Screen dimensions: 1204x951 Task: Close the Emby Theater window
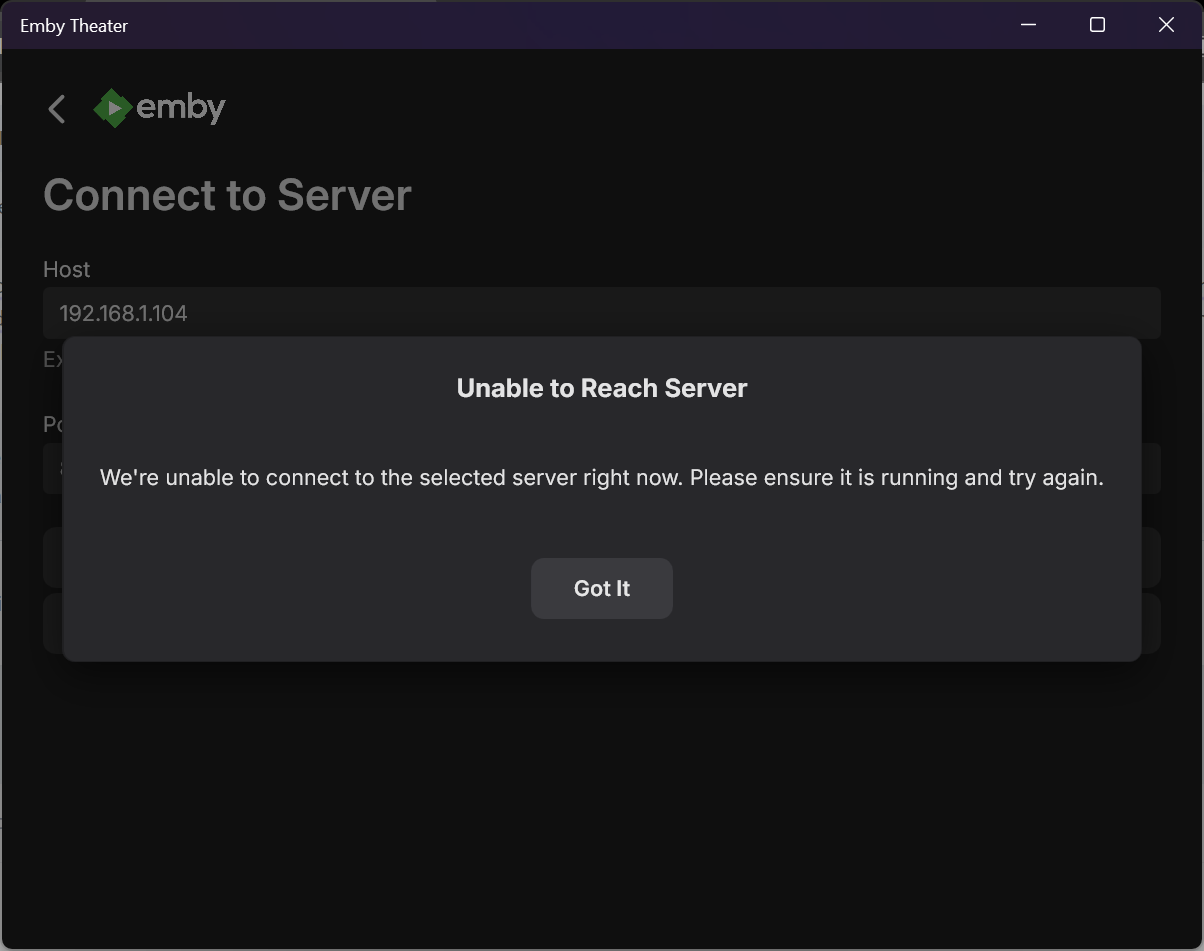(x=1166, y=25)
